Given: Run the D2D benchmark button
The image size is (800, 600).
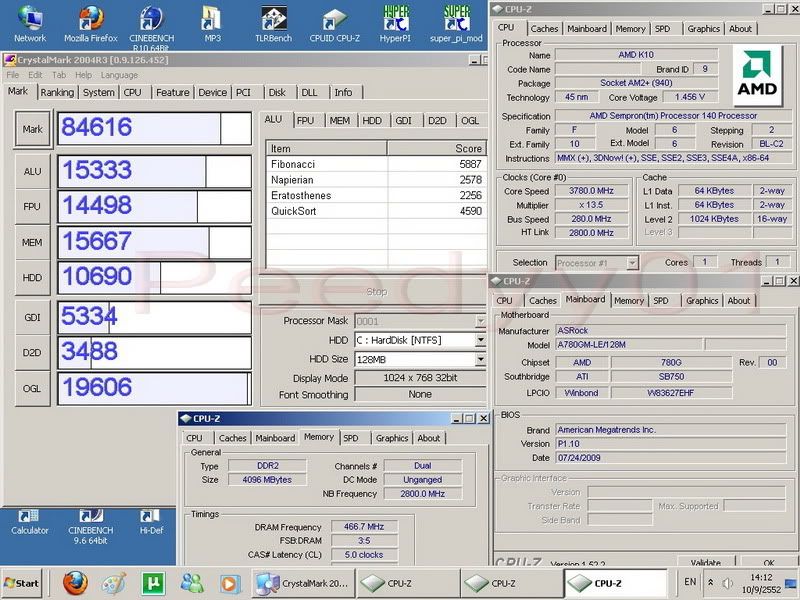Looking at the screenshot, I should [33, 353].
